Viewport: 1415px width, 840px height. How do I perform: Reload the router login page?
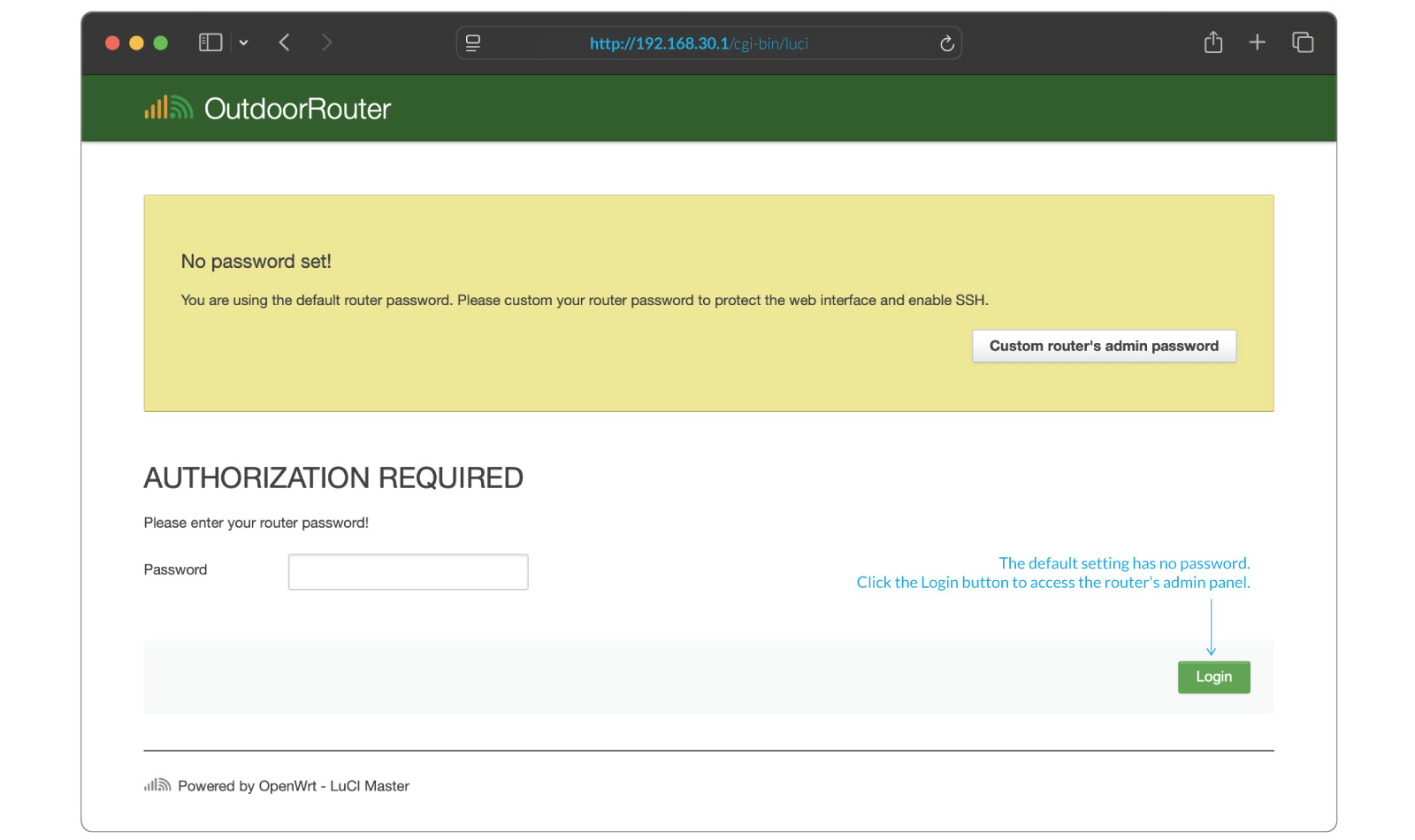click(x=946, y=43)
